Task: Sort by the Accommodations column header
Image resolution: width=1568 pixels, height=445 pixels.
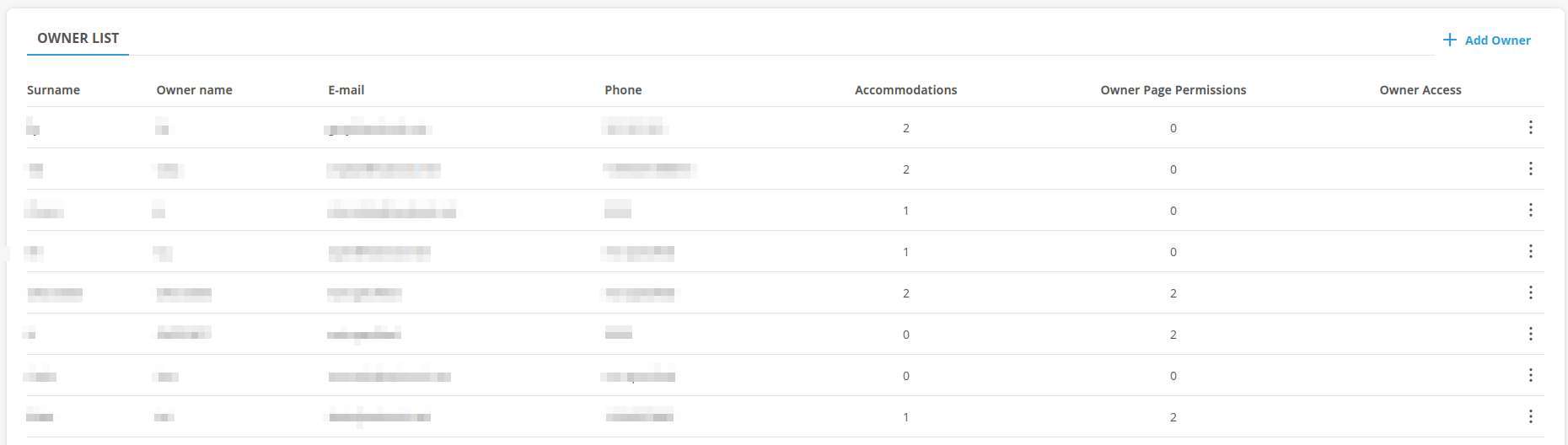Action: [905, 90]
